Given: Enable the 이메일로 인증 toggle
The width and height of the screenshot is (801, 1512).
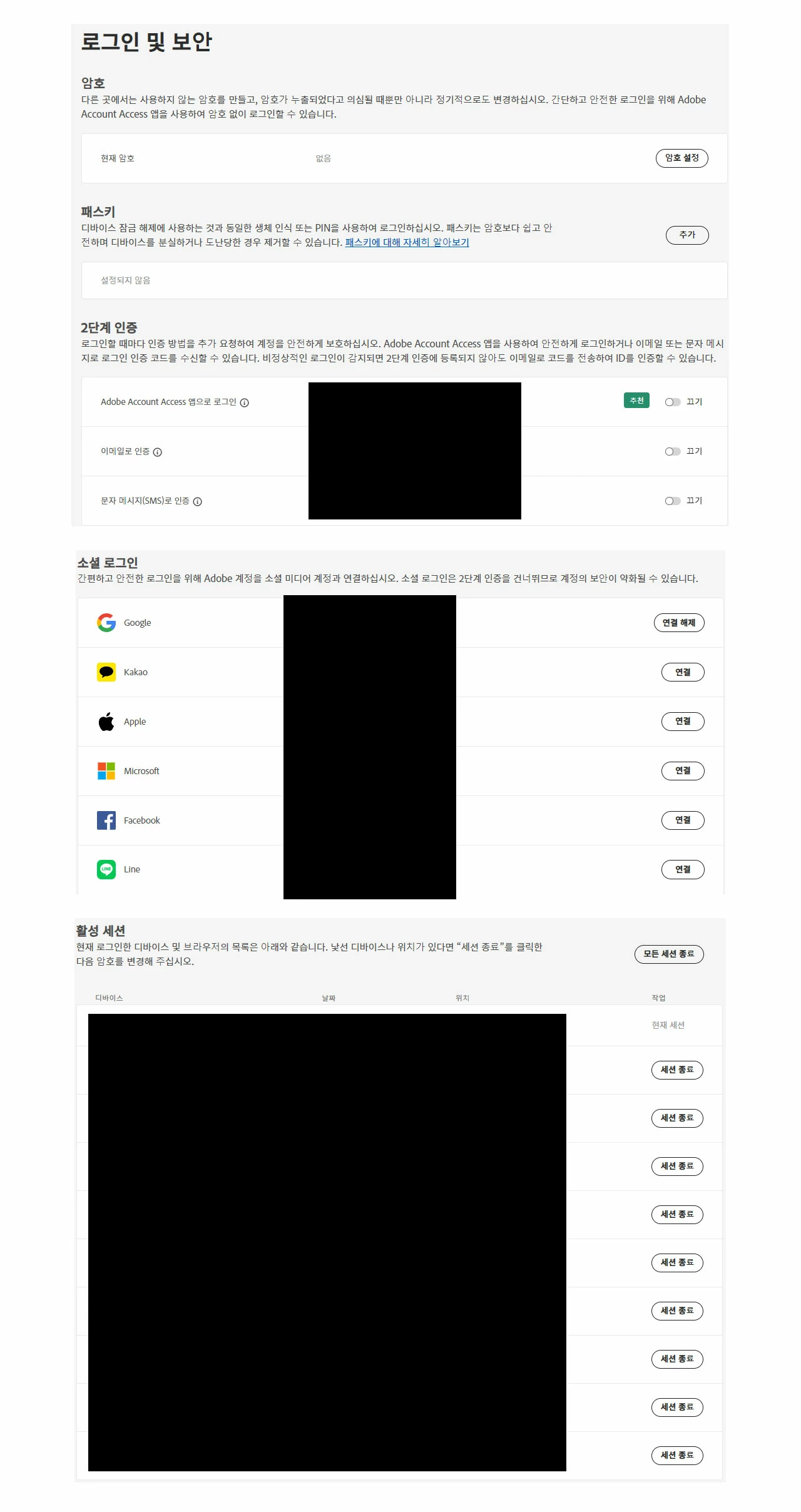Looking at the screenshot, I should click(673, 451).
